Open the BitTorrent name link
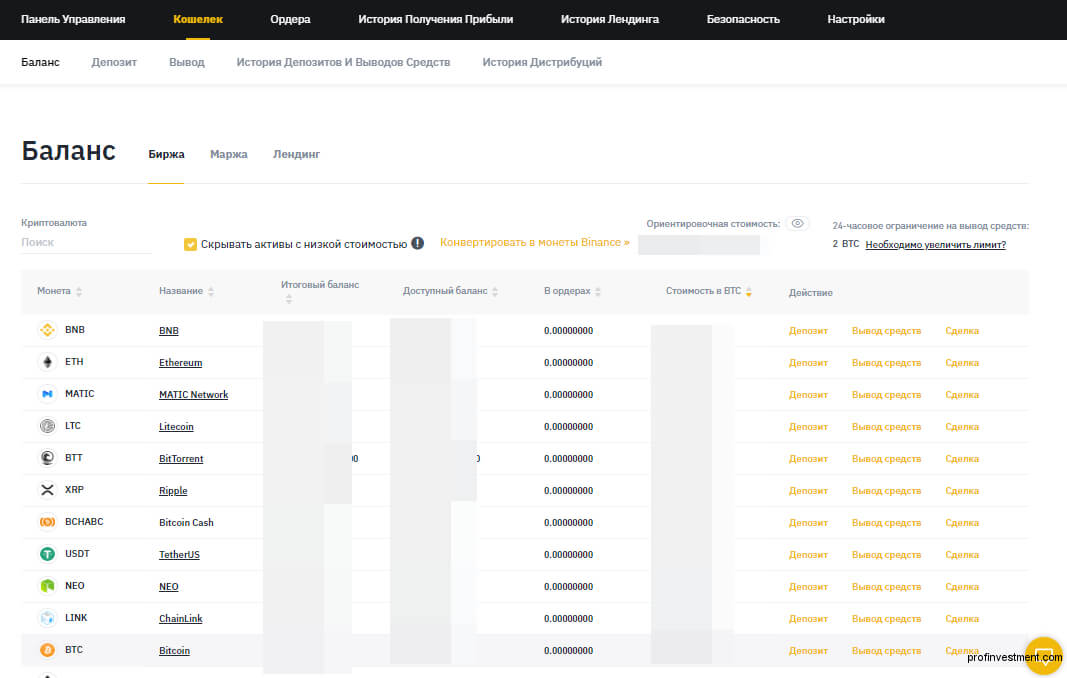Screen dimensions: 1067x678 point(181,459)
